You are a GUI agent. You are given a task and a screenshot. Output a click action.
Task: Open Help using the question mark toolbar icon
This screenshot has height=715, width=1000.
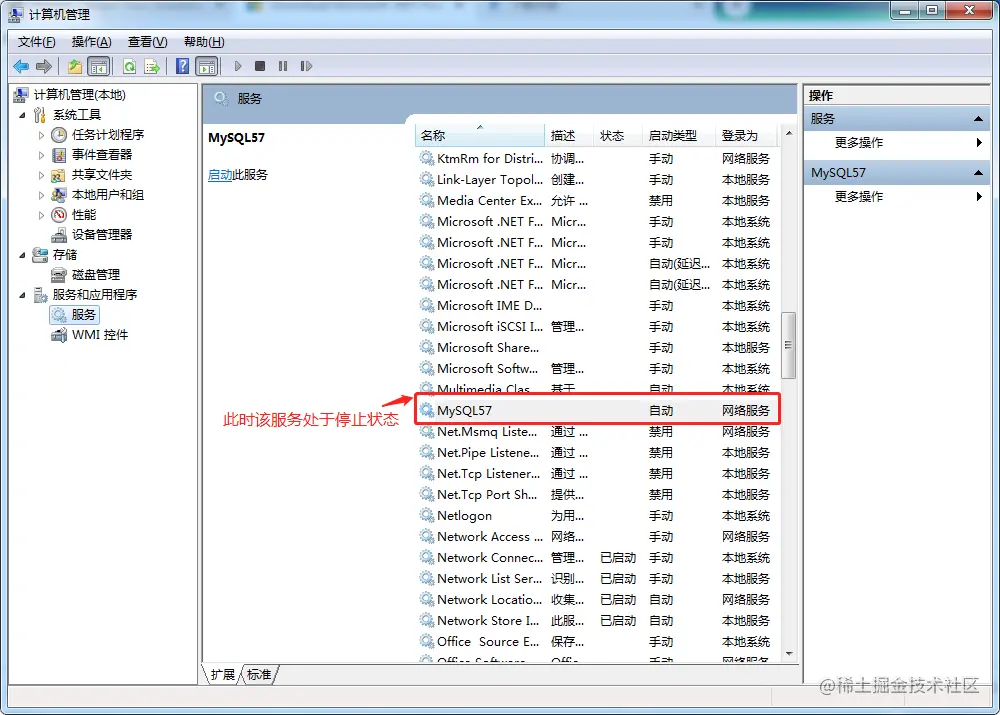click(x=184, y=66)
